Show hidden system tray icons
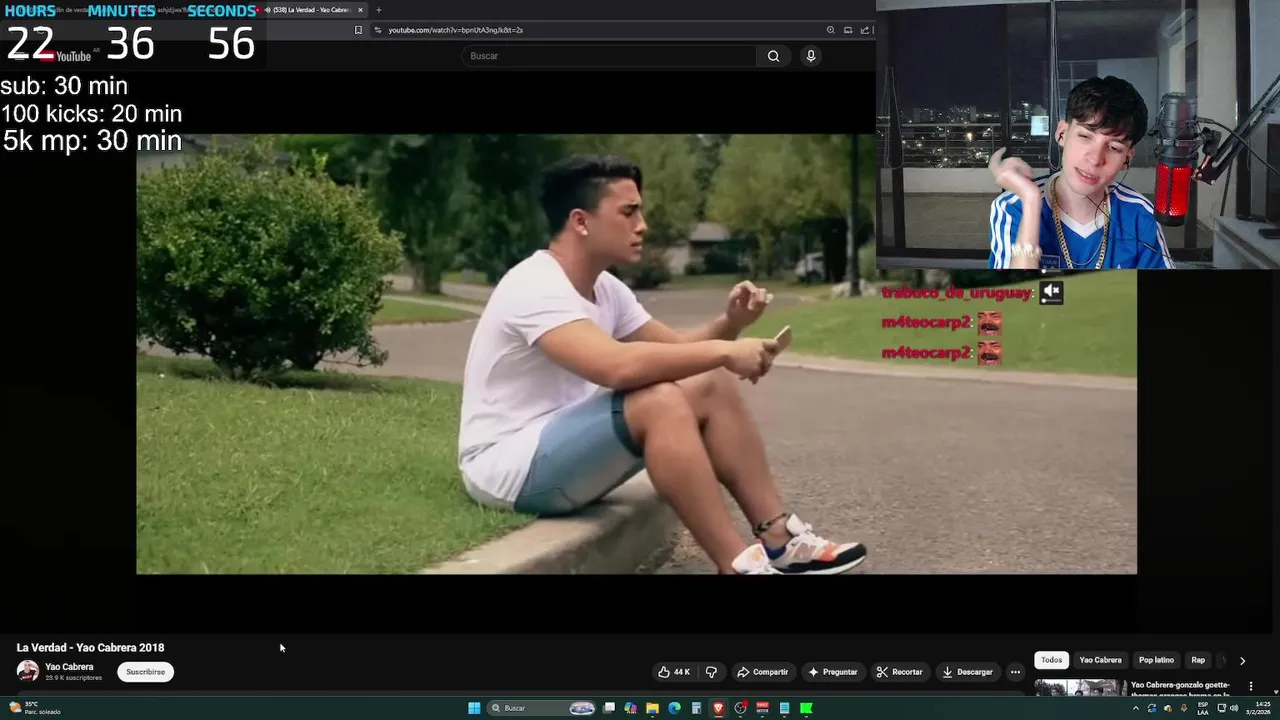Screen dimensions: 1280x720 1136,708
